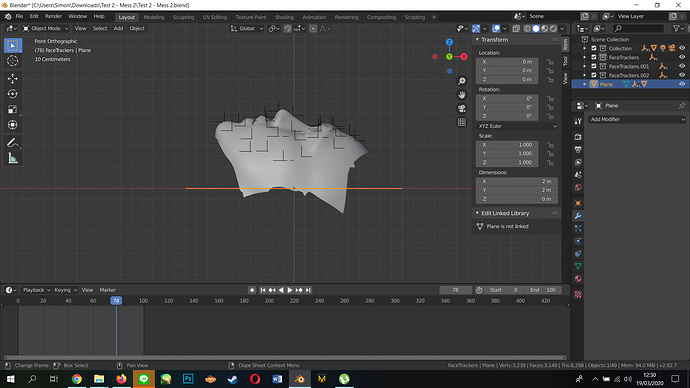Open Global transform orientation dropdown

(x=246, y=29)
